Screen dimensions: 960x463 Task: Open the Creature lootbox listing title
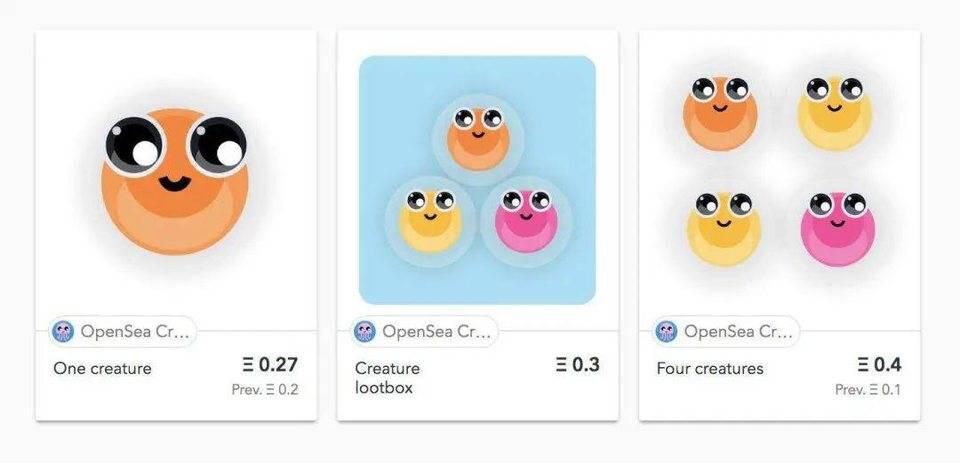[388, 377]
